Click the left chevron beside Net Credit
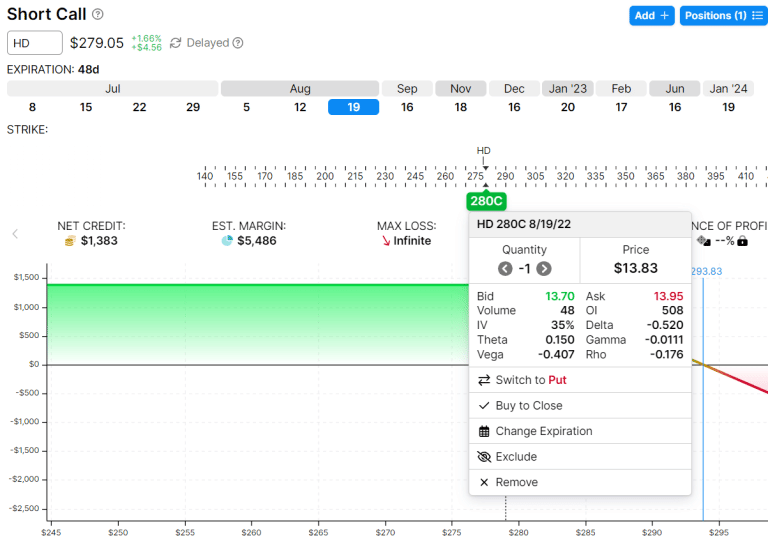This screenshot has height=543, width=768. pos(15,234)
